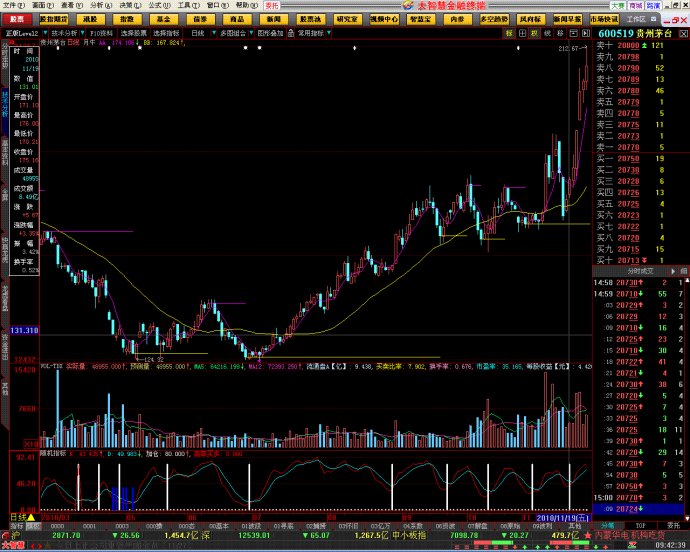Open the 分析 menu

click(101, 5)
